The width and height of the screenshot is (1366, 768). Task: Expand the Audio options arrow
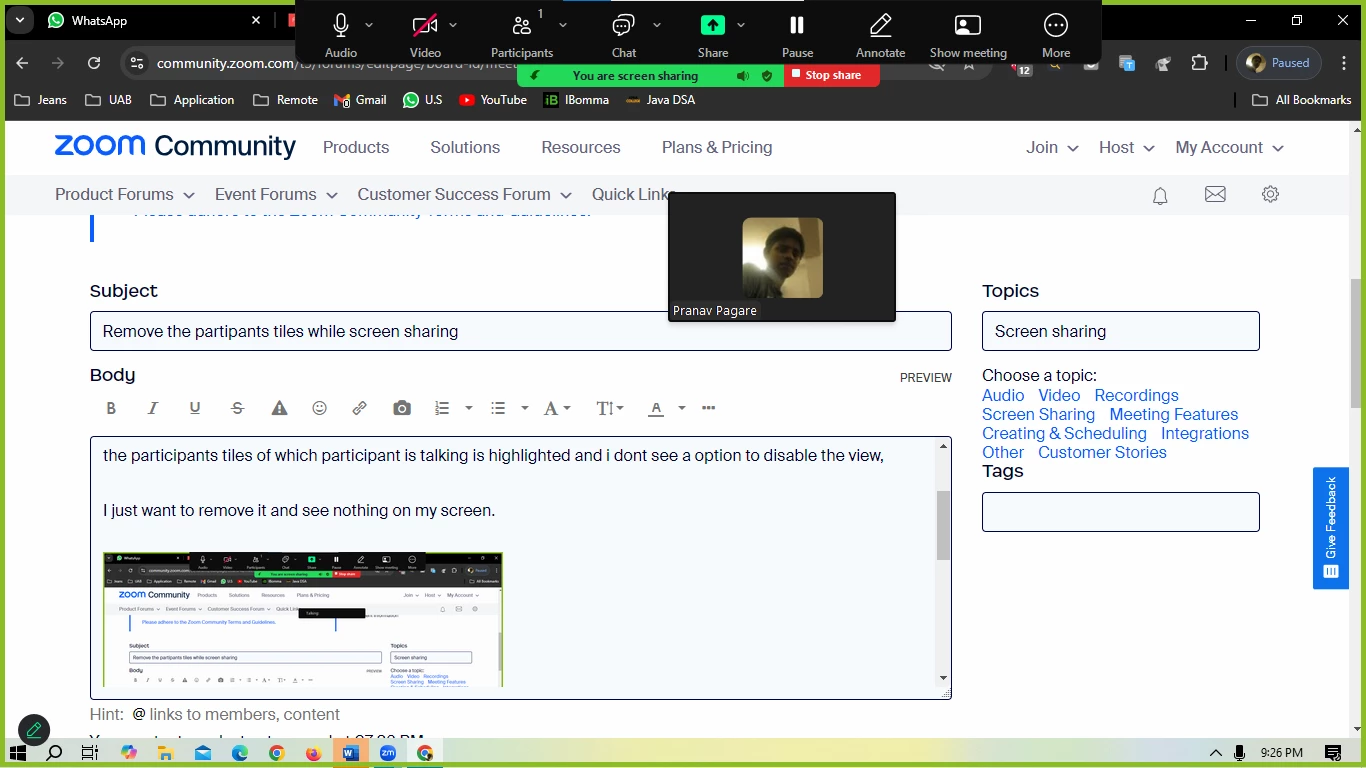click(369, 25)
